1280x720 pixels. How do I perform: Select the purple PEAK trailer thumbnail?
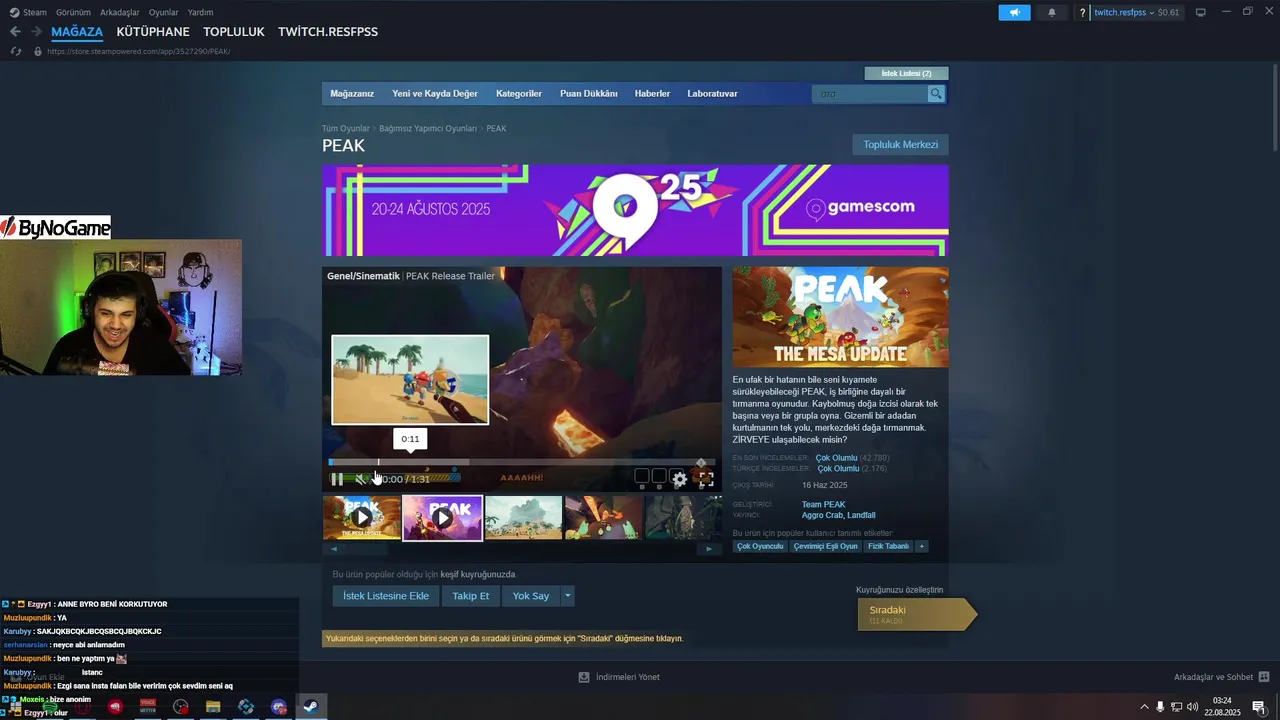point(442,517)
